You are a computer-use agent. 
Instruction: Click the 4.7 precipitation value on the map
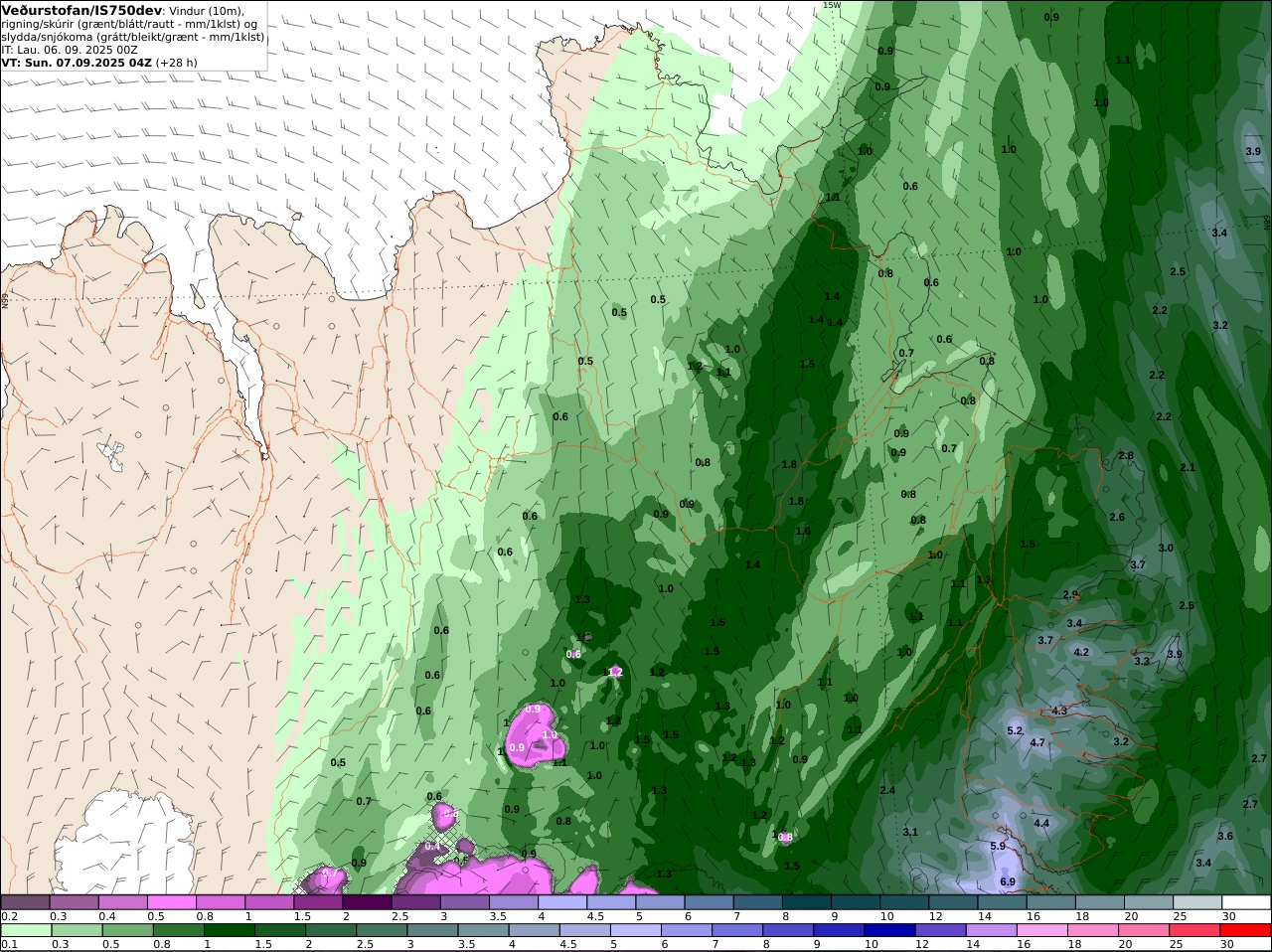pos(1037,742)
